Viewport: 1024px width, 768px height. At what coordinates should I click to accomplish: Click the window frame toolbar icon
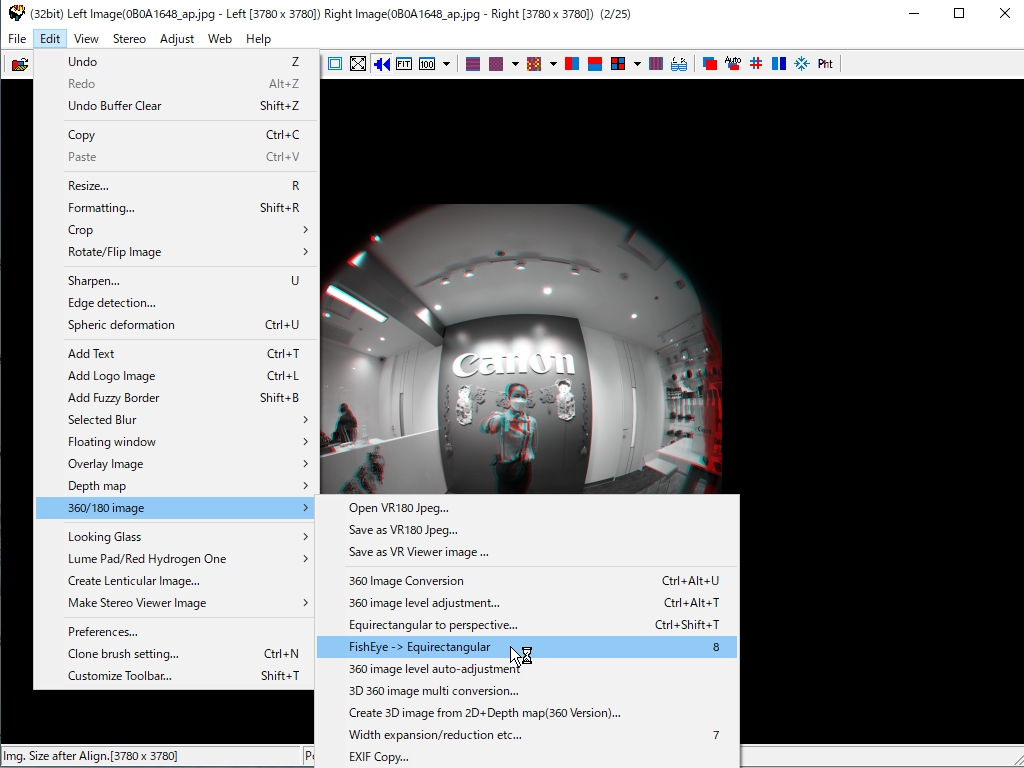335,64
